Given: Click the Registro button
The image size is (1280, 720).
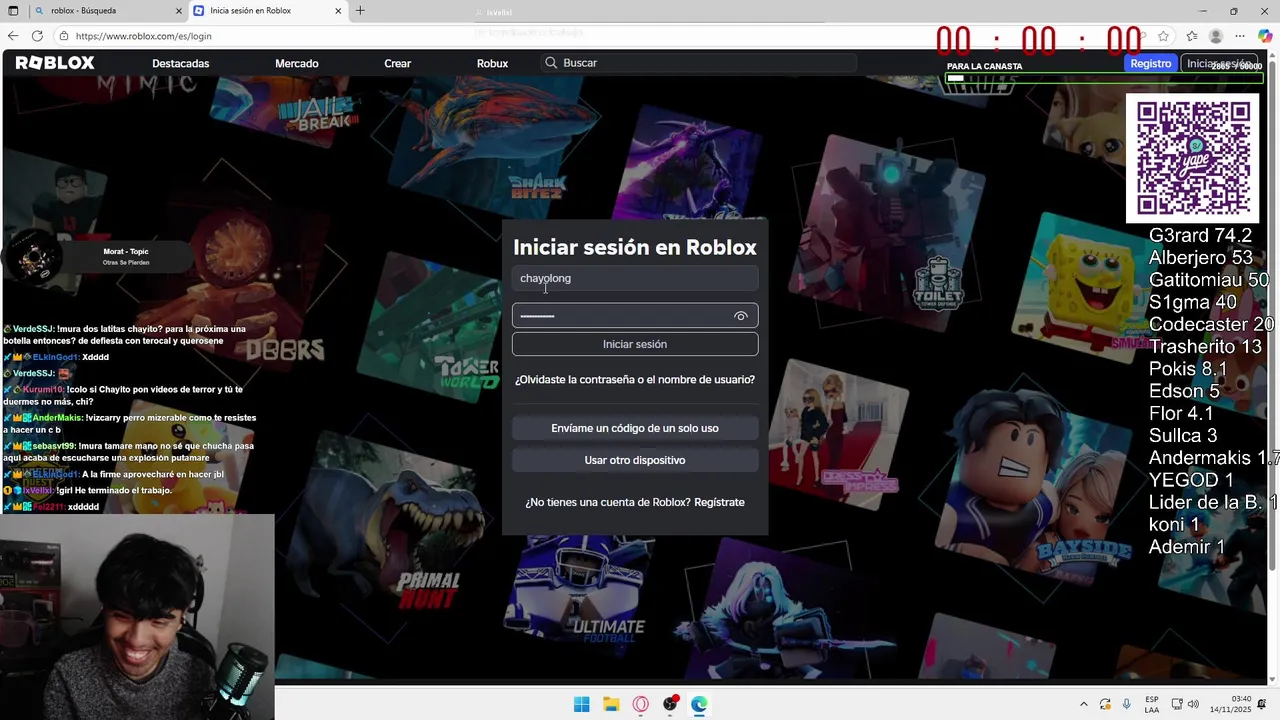Looking at the screenshot, I should (x=1150, y=63).
